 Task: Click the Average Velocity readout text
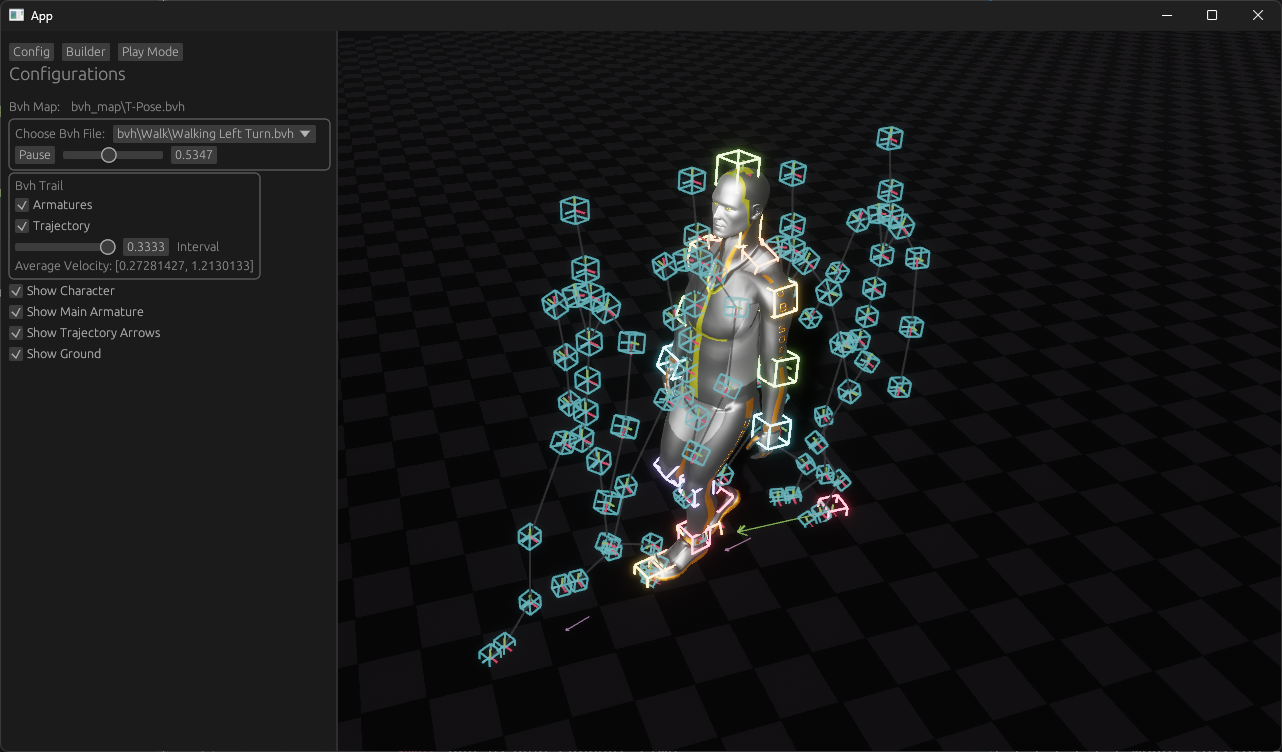coord(134,266)
